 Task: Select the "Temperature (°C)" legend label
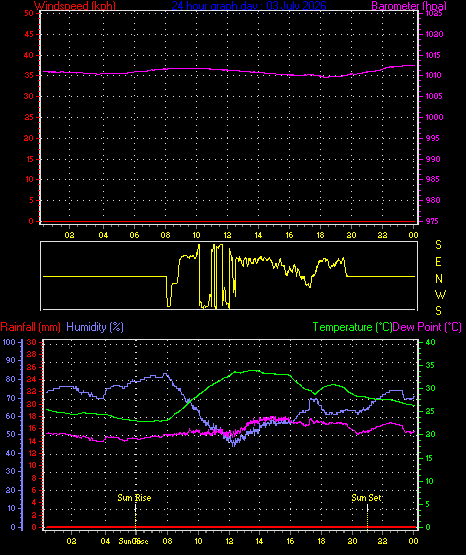(352, 327)
